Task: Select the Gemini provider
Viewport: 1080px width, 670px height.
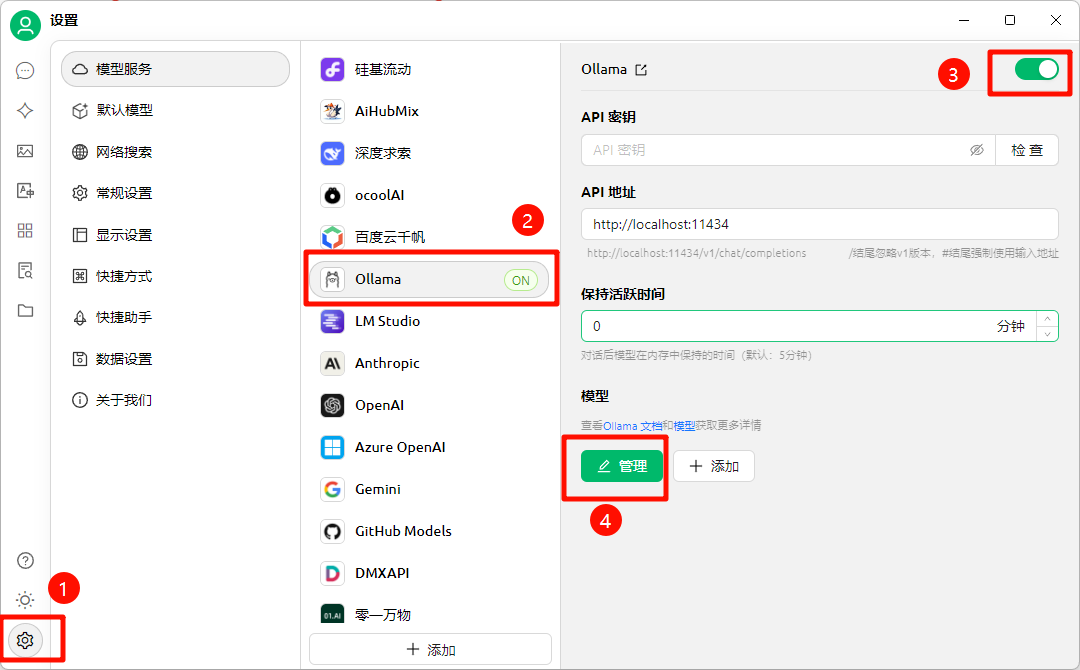Action: pyautogui.click(x=429, y=490)
